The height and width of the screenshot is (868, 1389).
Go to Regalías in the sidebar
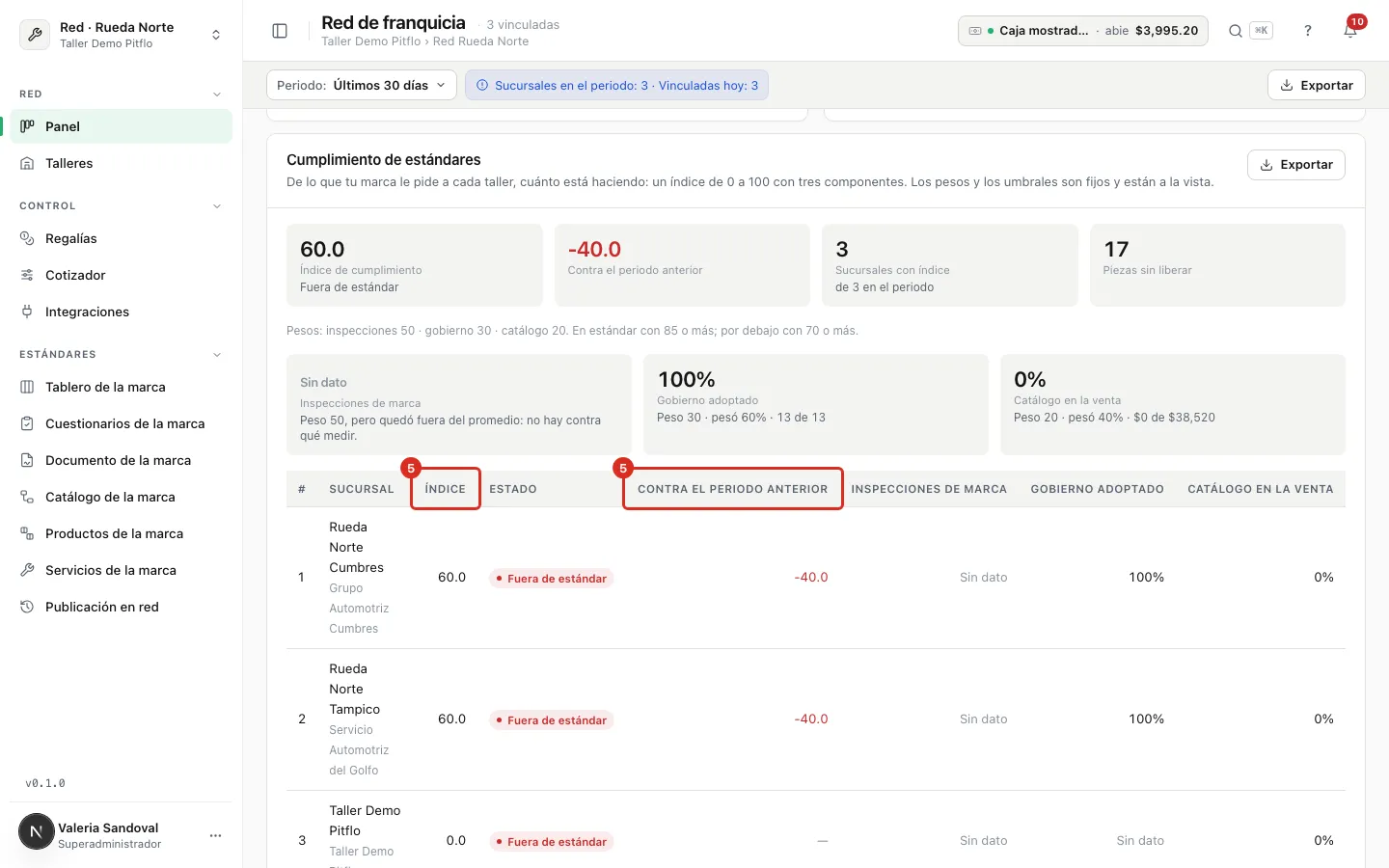pos(121,238)
